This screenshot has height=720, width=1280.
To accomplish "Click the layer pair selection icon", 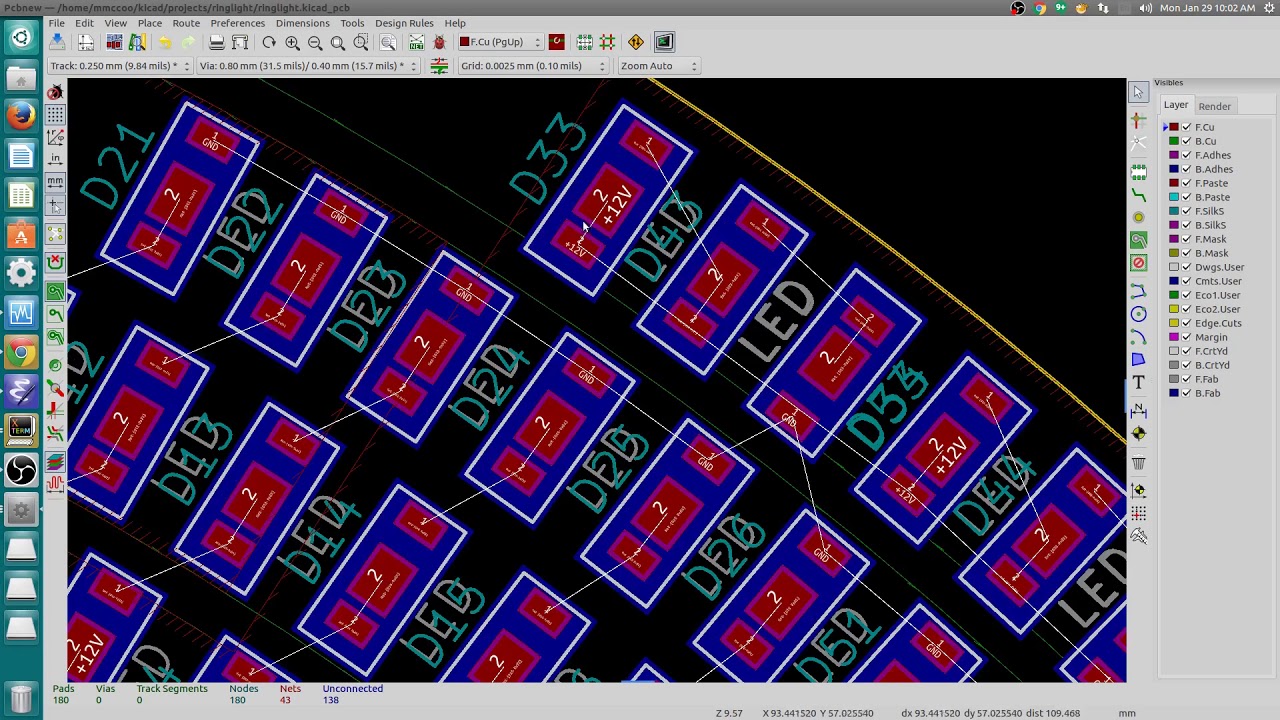I will 557,42.
